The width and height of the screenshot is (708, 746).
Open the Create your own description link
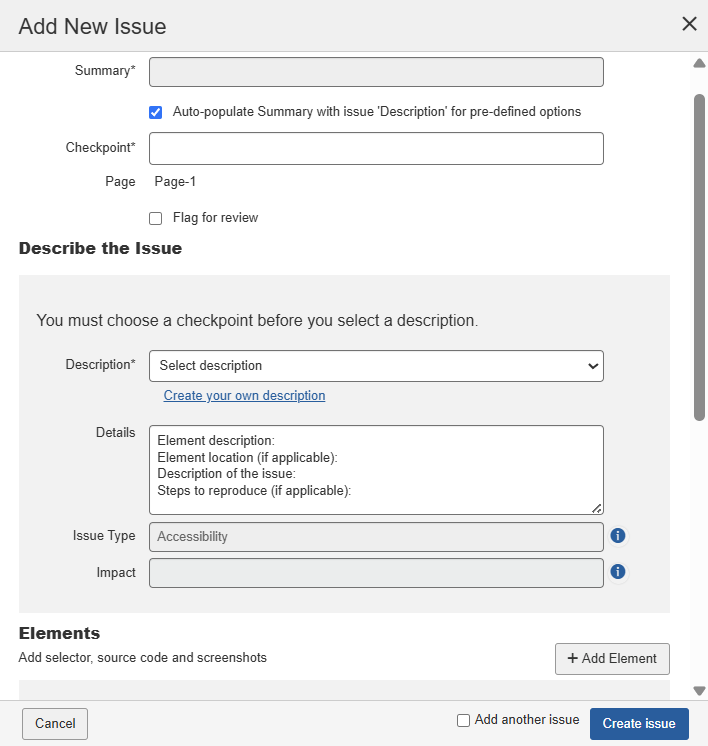244,395
